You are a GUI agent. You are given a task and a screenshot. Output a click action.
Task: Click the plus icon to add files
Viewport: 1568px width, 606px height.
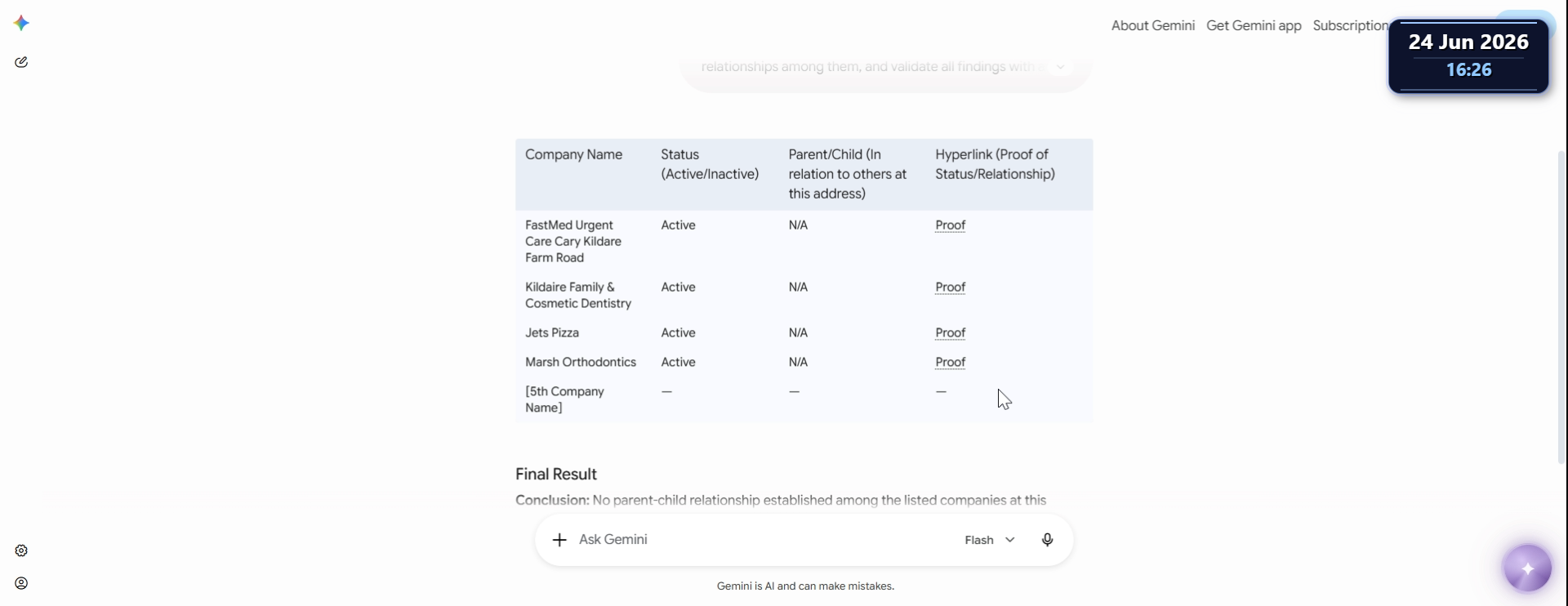(559, 540)
